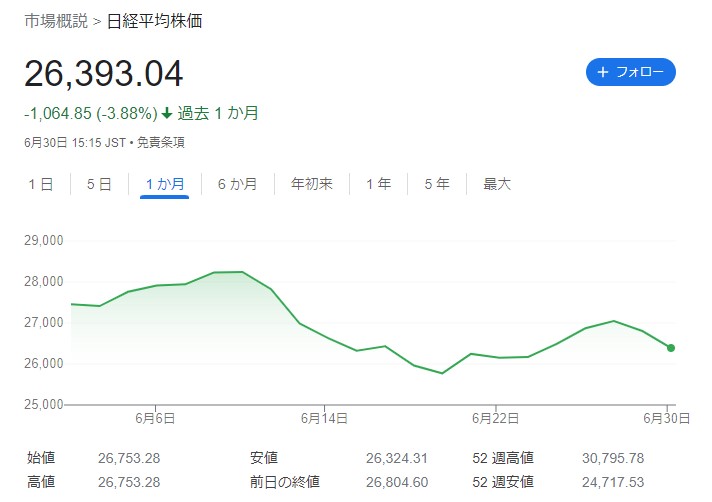Viewport: 712px width, 502px height.
Task: Click the green down arrow icon
Action: point(167,113)
